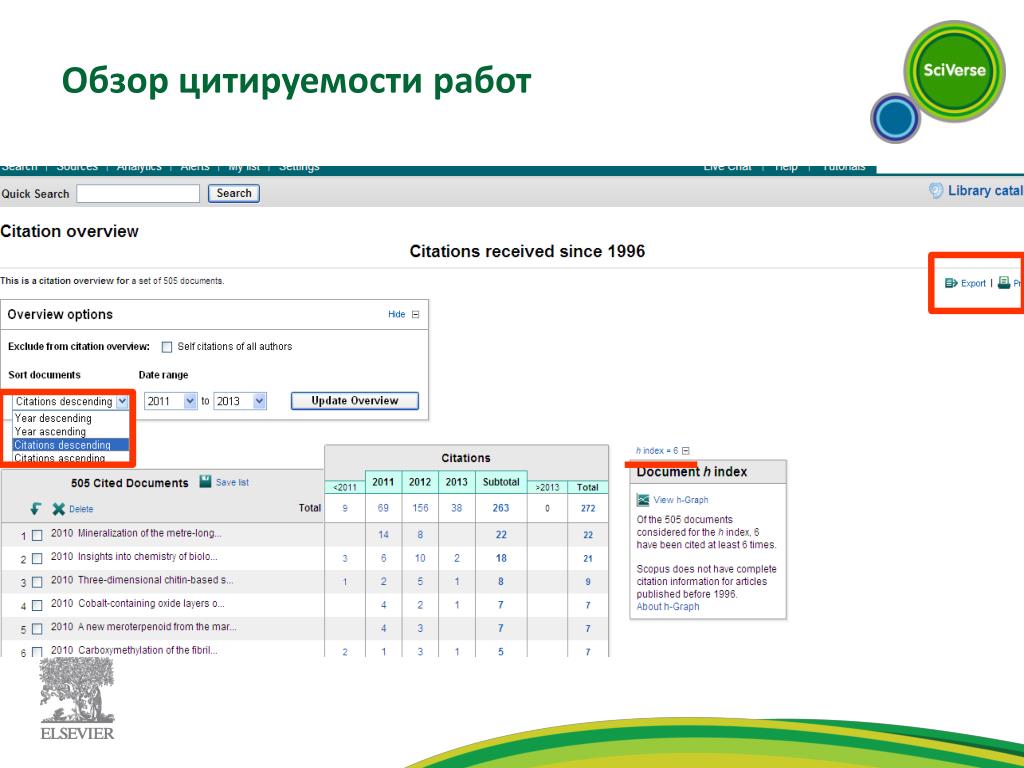Click total 2012 citations value 156
The height and width of the screenshot is (768, 1024).
click(x=420, y=508)
